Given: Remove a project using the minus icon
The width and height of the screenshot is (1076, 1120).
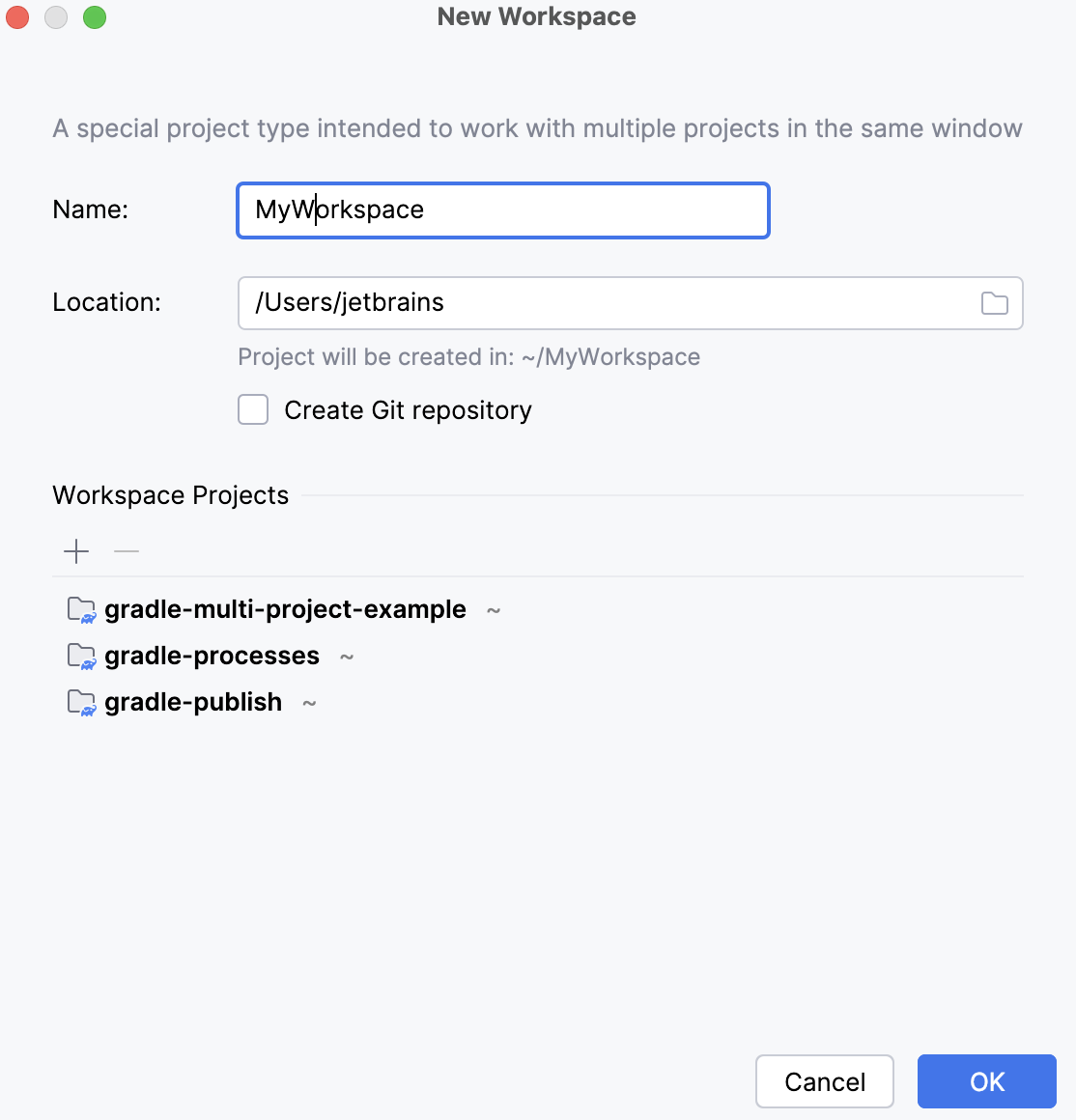Looking at the screenshot, I should (126, 550).
